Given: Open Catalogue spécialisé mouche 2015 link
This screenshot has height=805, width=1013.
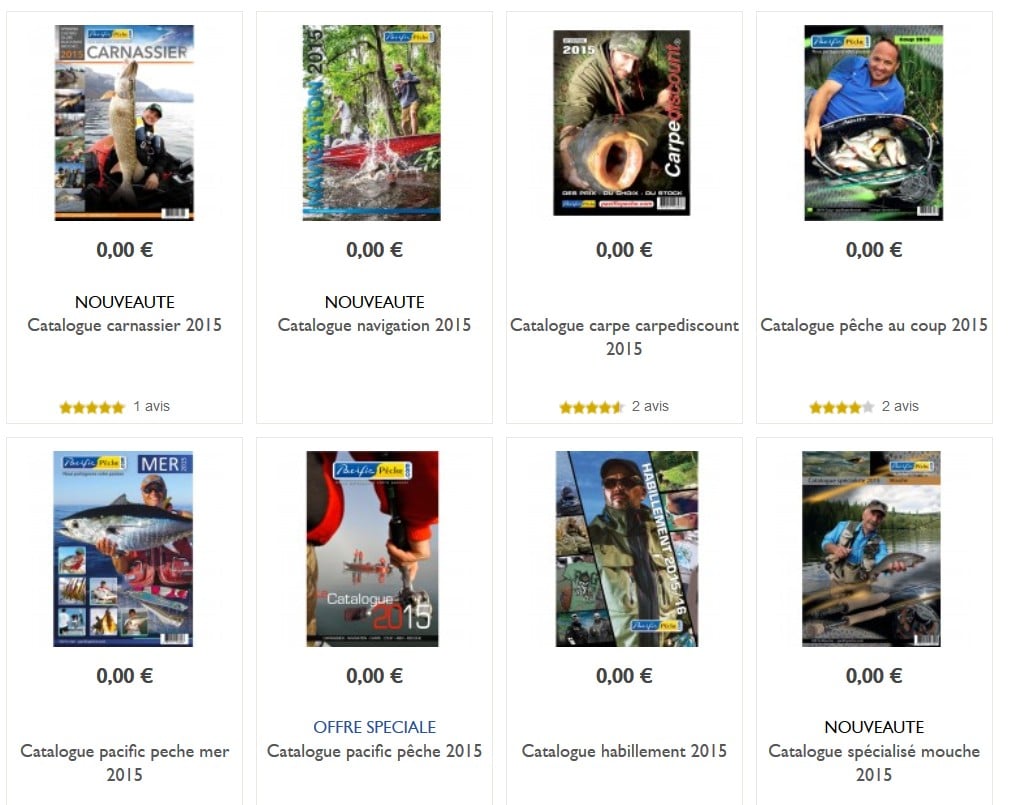Looking at the screenshot, I should click(x=873, y=762).
